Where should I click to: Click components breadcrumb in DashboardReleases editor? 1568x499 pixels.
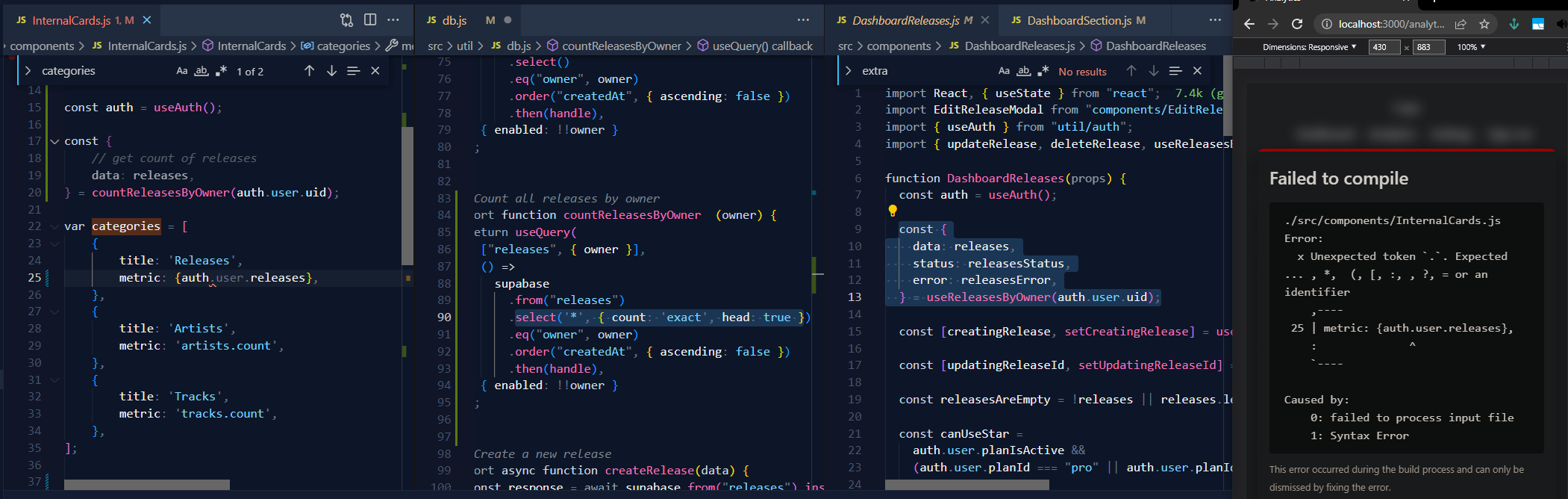click(x=899, y=46)
